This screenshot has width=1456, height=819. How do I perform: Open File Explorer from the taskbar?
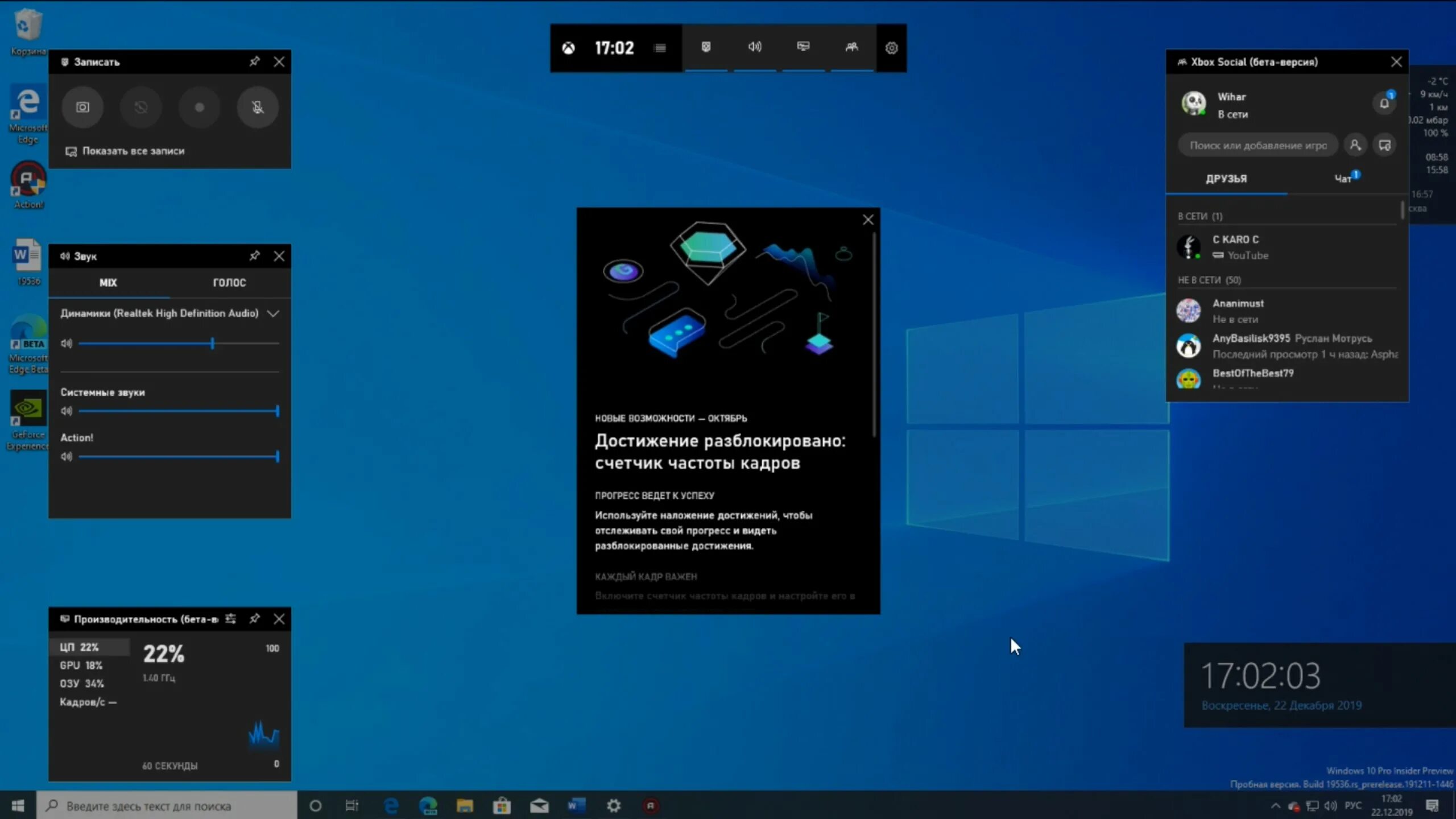pyautogui.click(x=465, y=805)
